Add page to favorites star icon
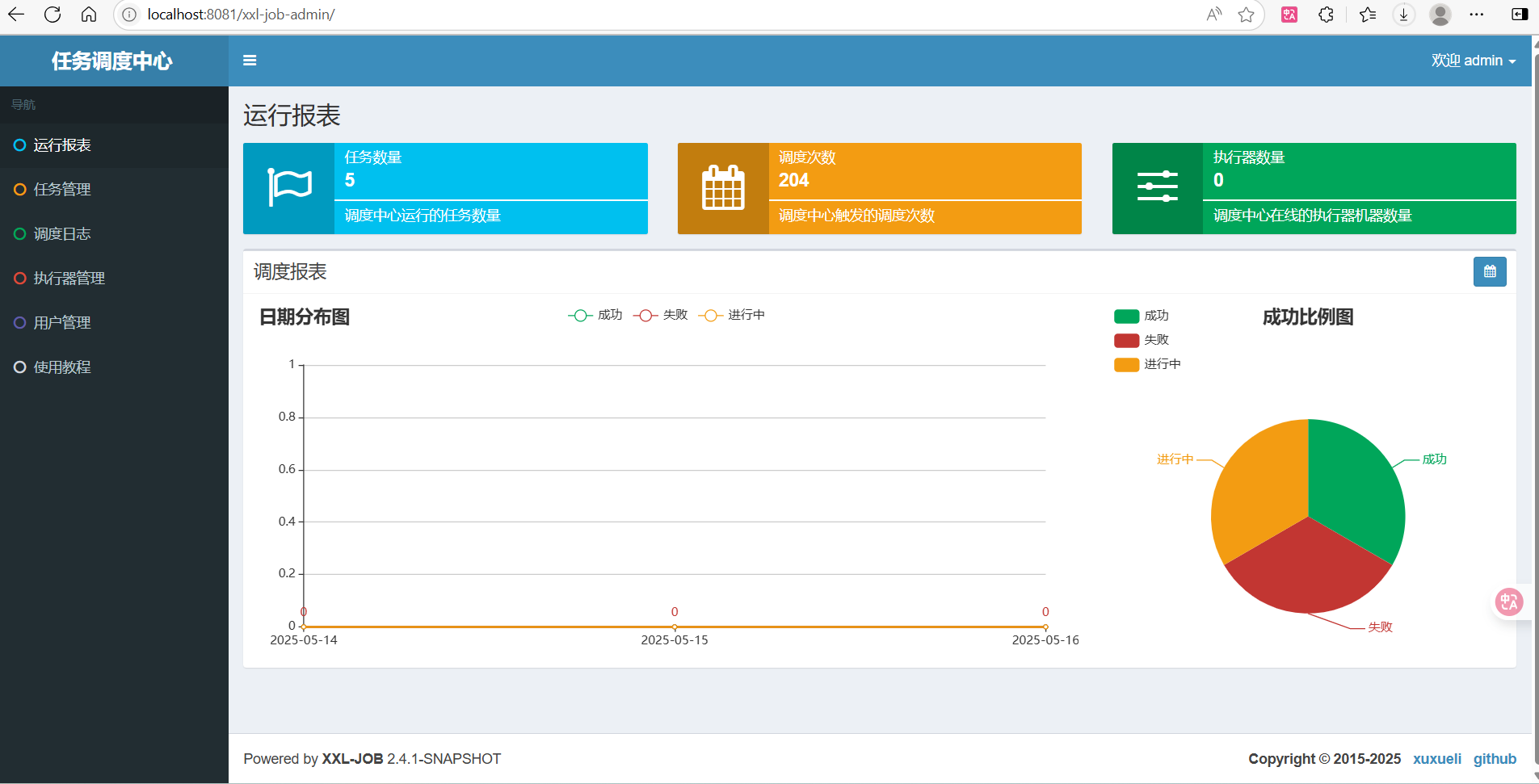The image size is (1539, 784). [x=1247, y=15]
